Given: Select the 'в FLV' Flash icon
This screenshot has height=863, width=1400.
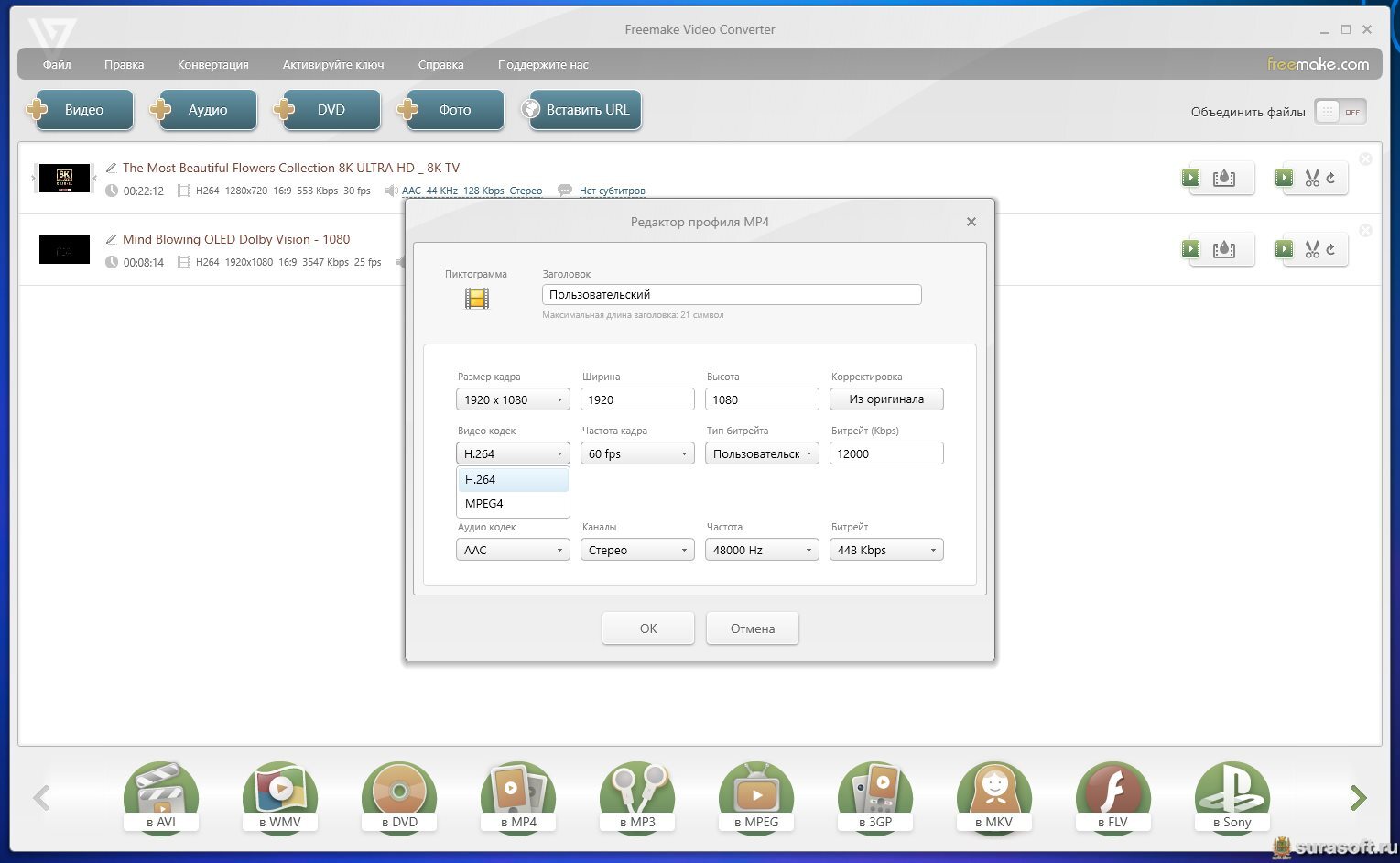Looking at the screenshot, I should pyautogui.click(x=1113, y=795).
